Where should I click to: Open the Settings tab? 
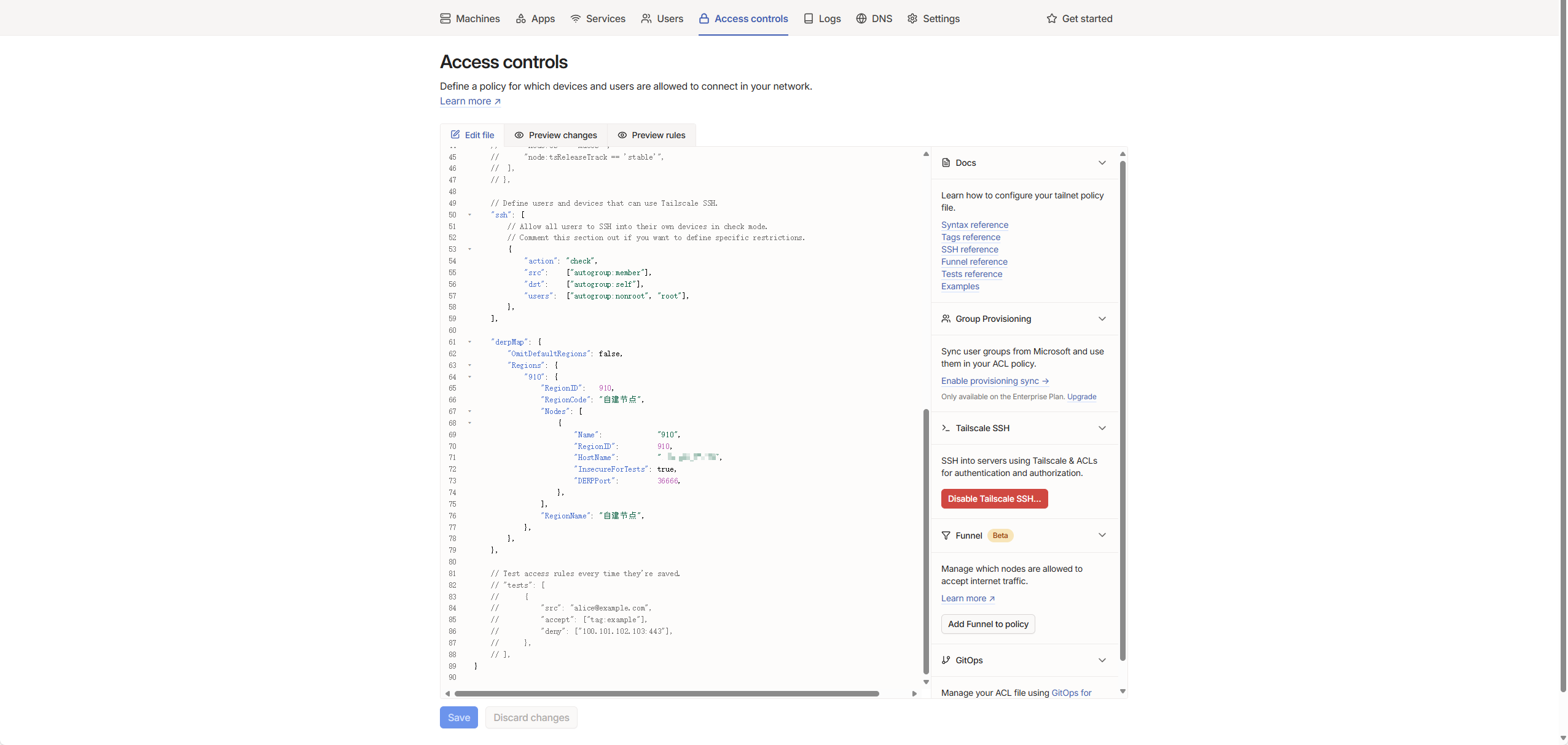pyautogui.click(x=933, y=18)
